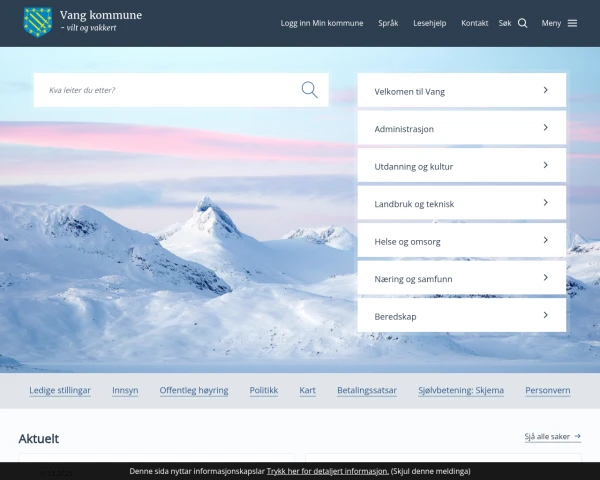Click the Lesehjelp link

429,23
